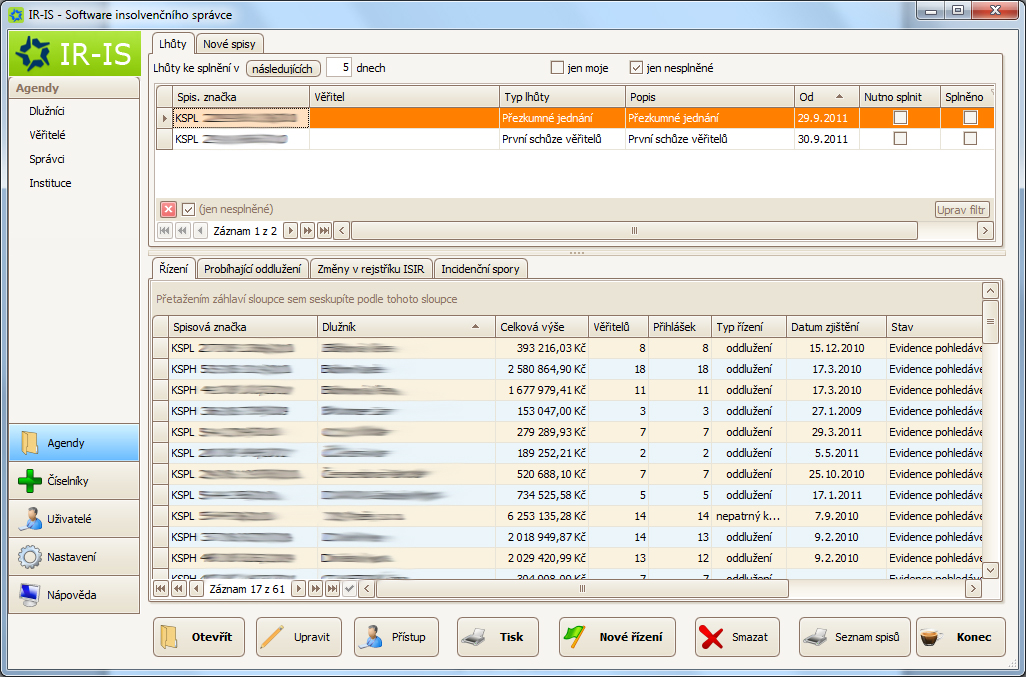Create a new case with Nové řízení
The height and width of the screenshot is (677, 1026).
[x=617, y=637]
